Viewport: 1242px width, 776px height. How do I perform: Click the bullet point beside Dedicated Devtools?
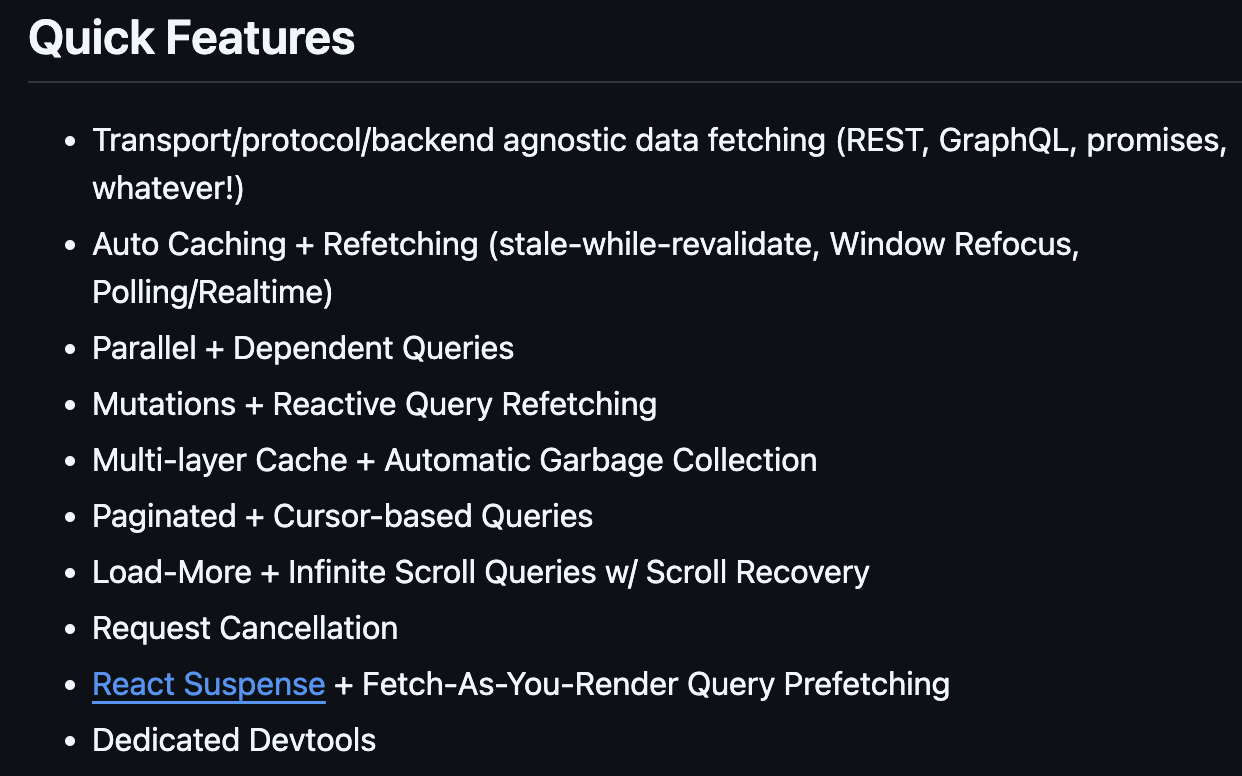(70, 742)
